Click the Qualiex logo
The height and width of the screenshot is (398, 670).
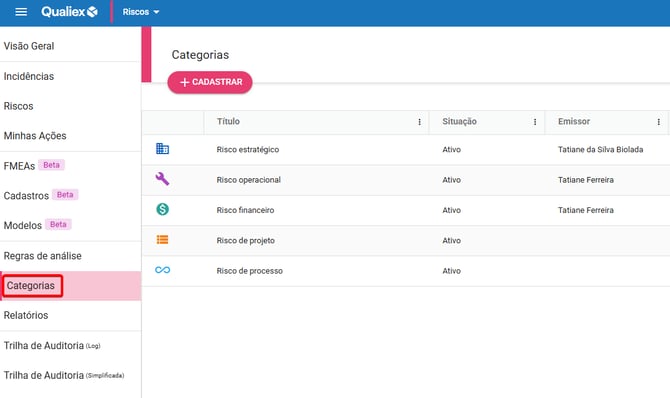(69, 12)
